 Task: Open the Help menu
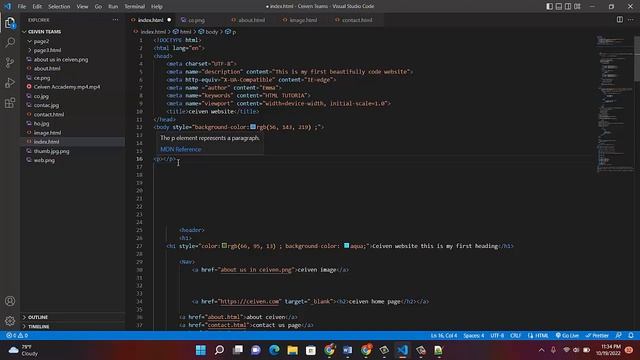(157, 7)
